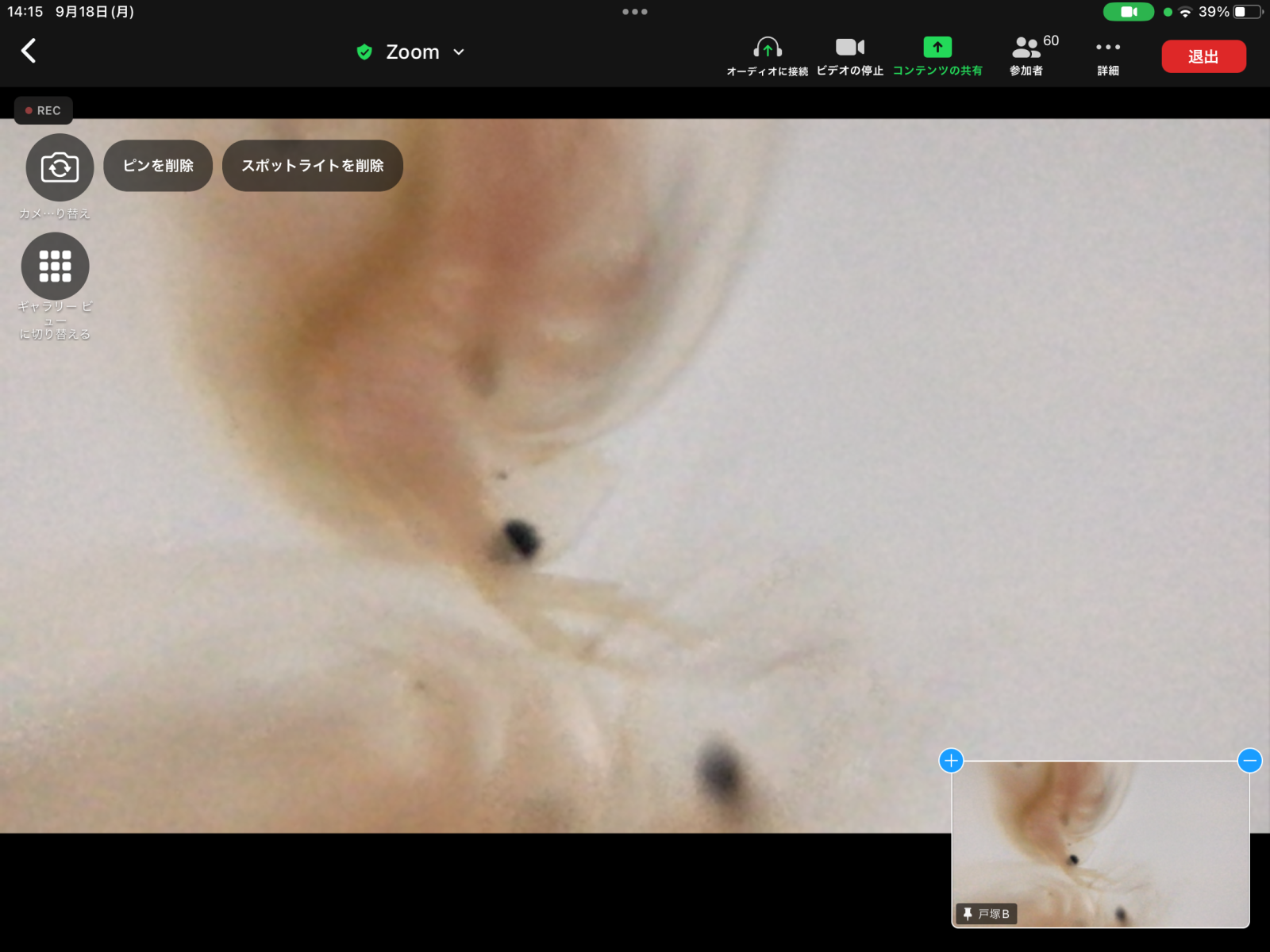Open the participants list icon

tap(1026, 48)
